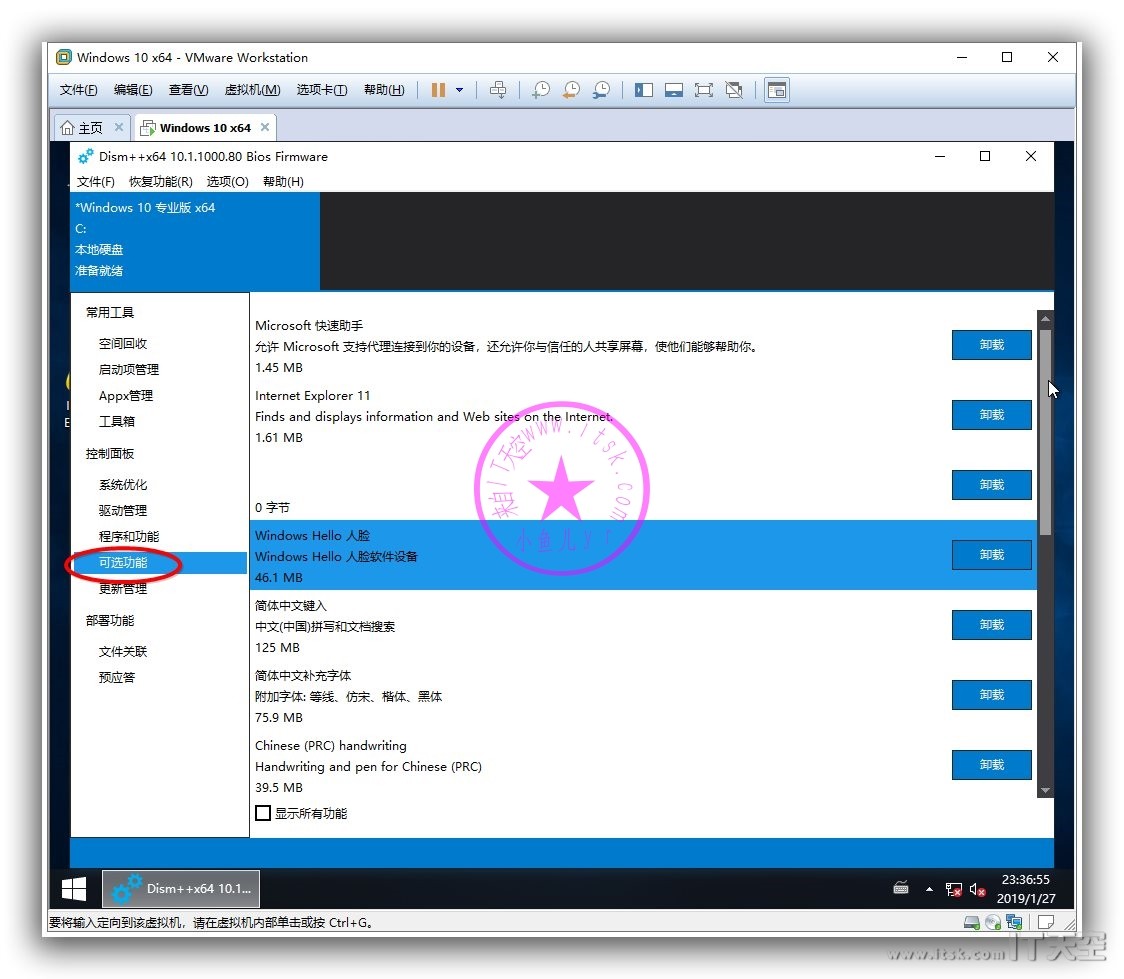Image resolution: width=1124 pixels, height=979 pixels.
Task: Open 驱动管理 in sidebar
Action: 123,510
